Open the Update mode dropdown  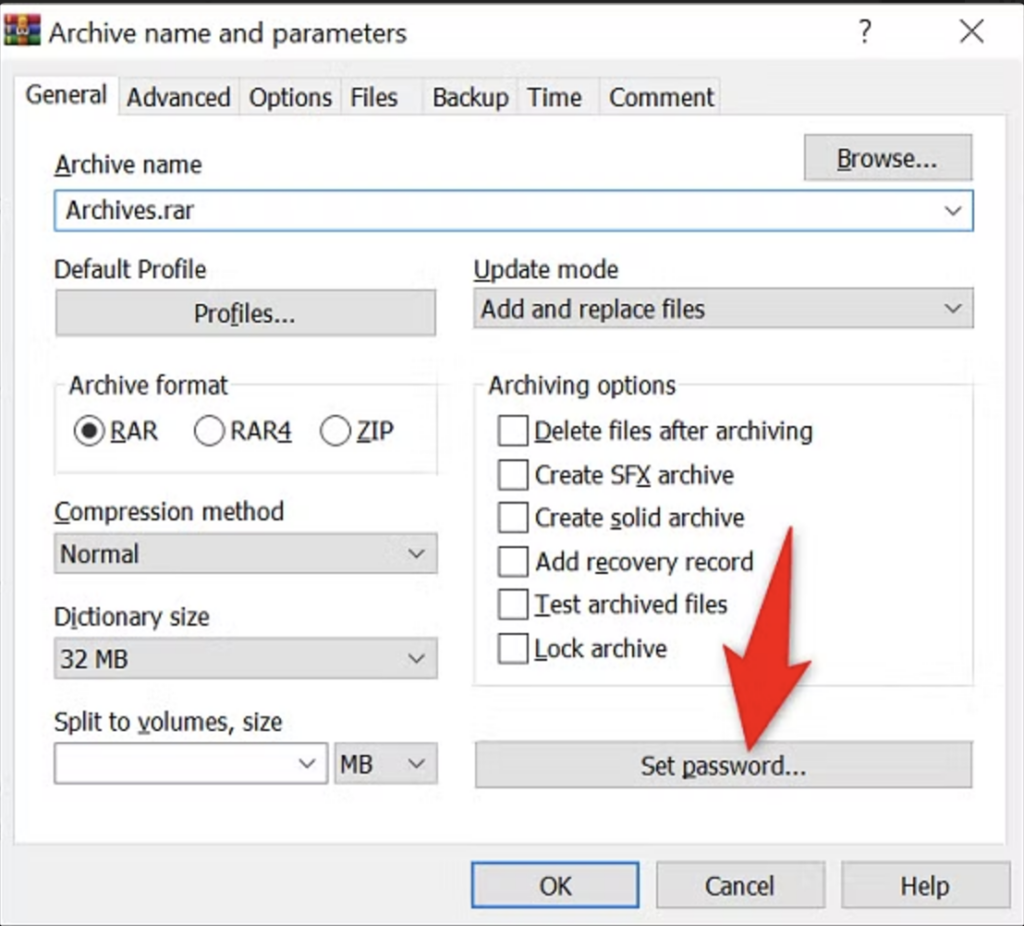click(x=724, y=308)
